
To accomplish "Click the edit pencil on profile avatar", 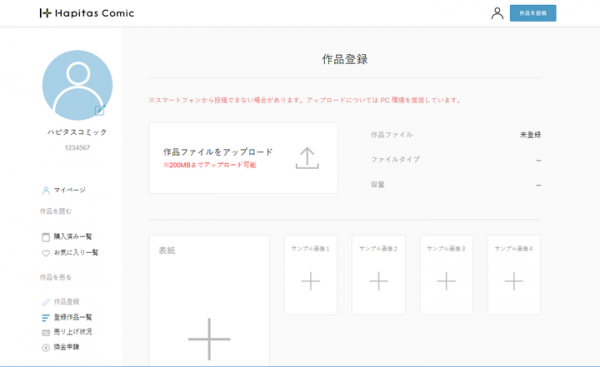I will (99, 110).
